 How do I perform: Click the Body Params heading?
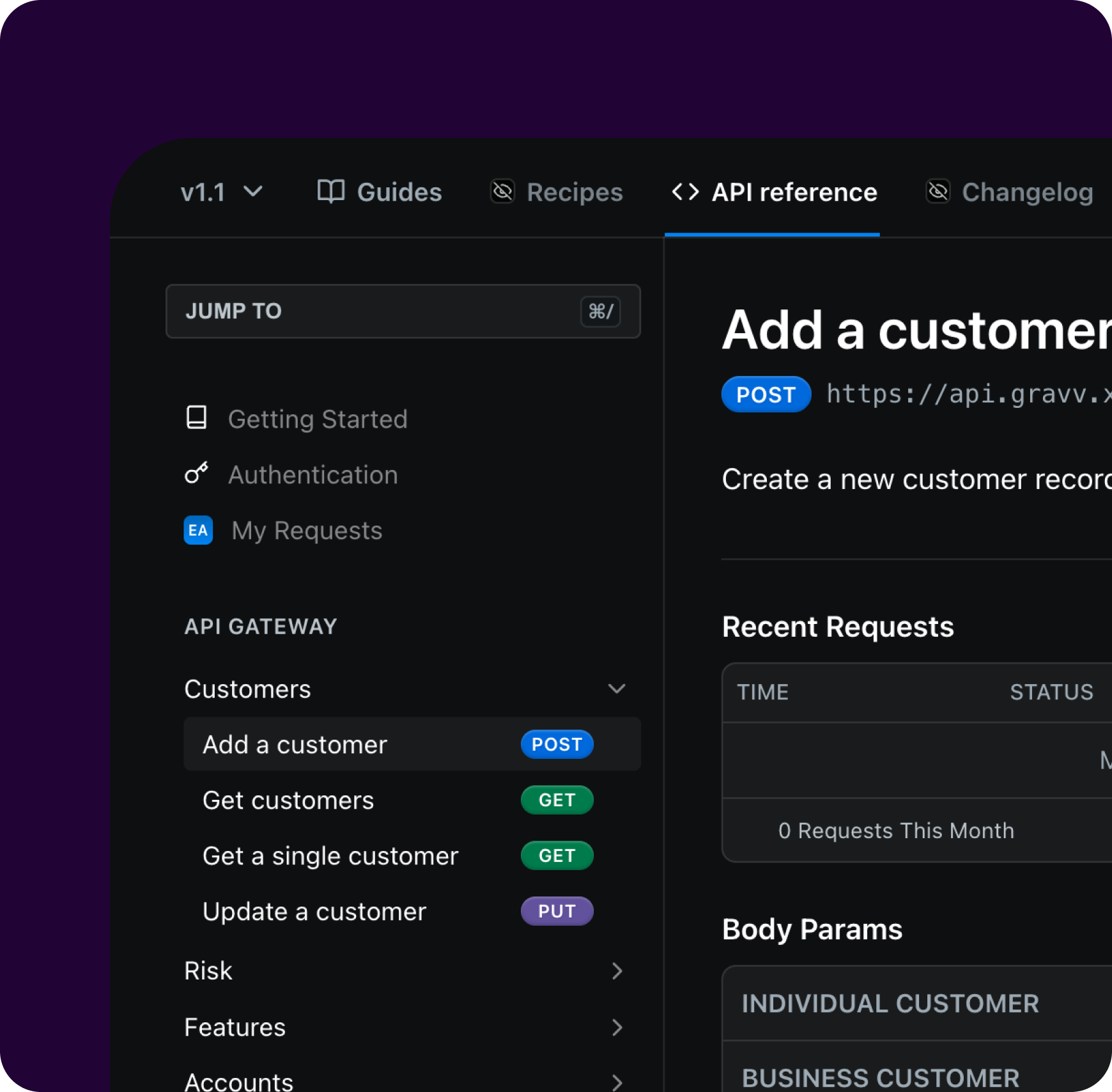pos(812,930)
